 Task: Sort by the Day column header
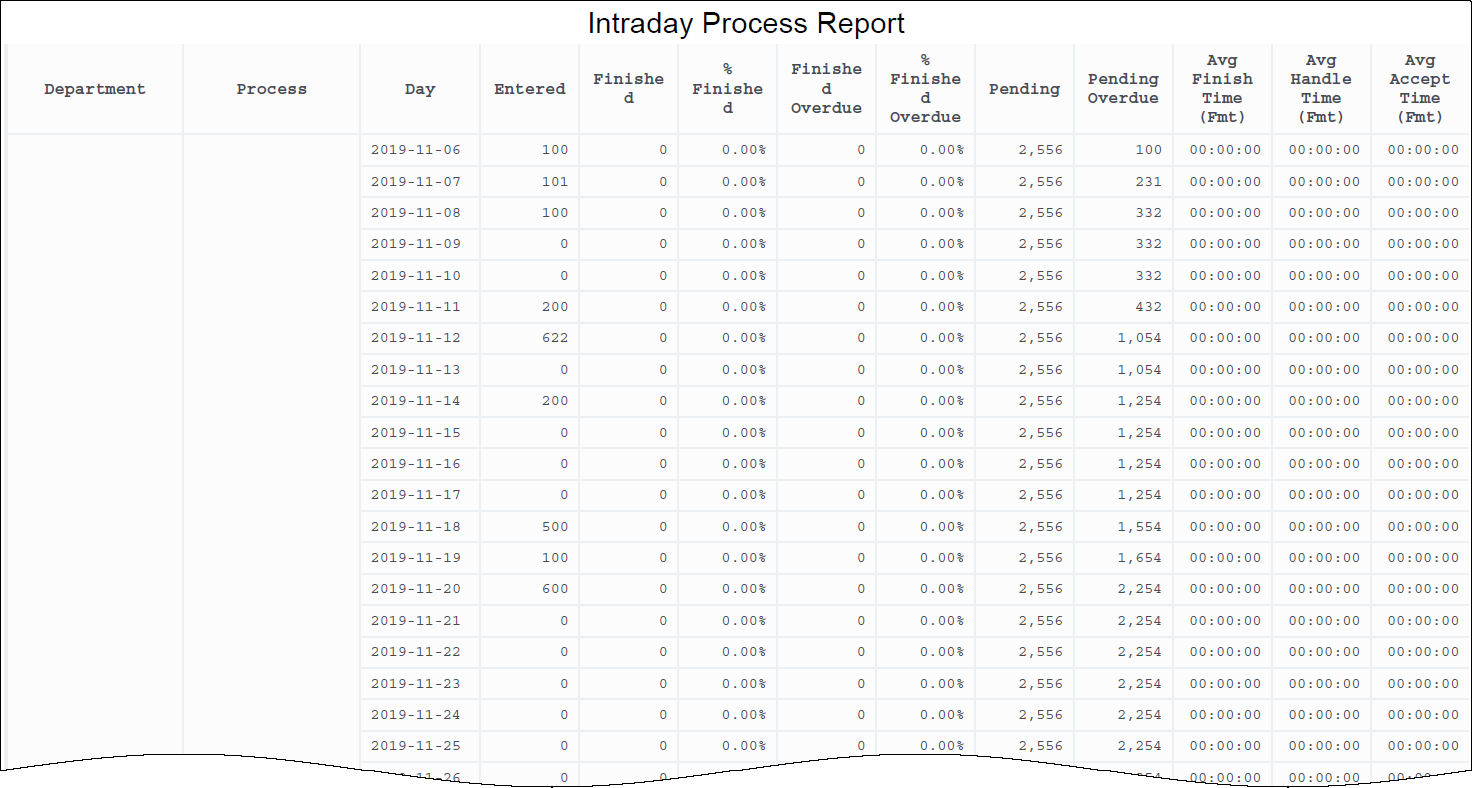point(420,89)
